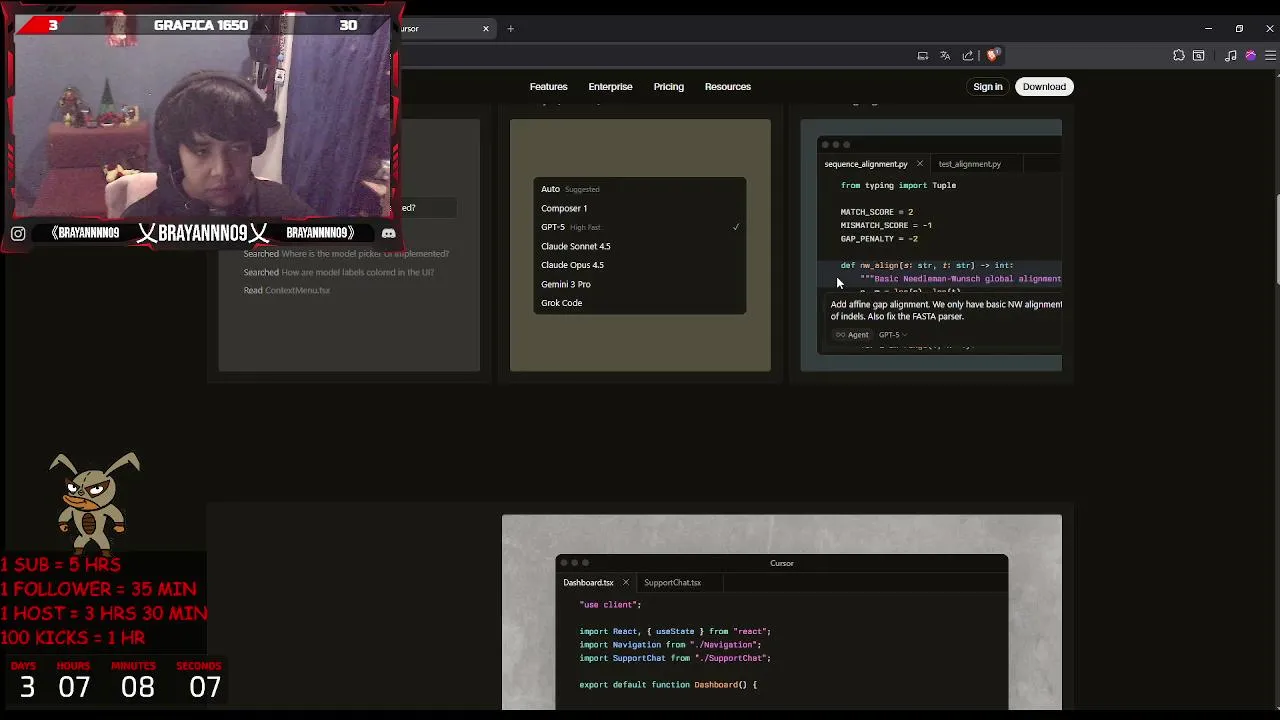Click the GAP_PENALTY = -2 code line

click(x=879, y=239)
